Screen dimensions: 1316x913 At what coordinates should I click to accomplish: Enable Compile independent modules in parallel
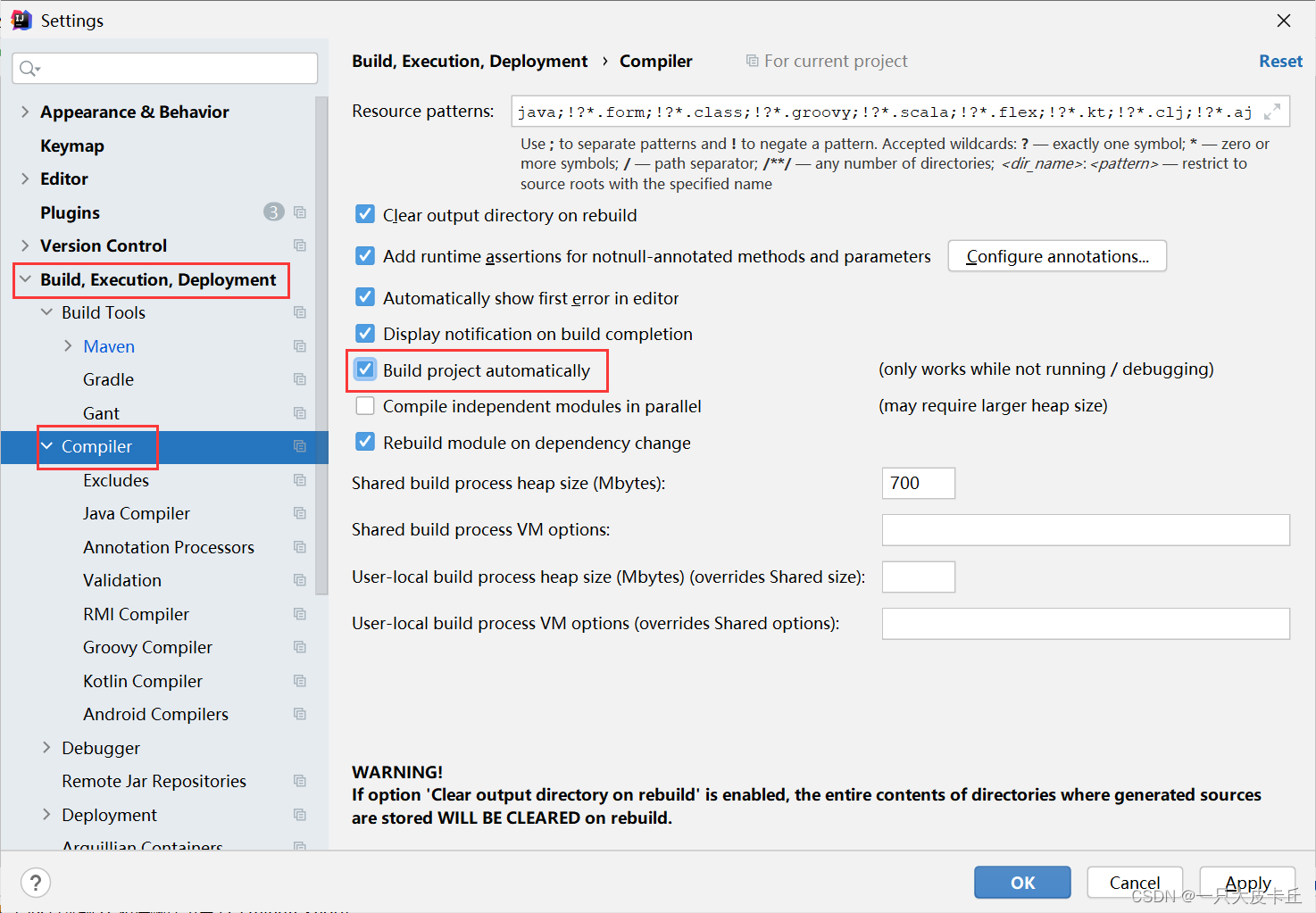(365, 406)
